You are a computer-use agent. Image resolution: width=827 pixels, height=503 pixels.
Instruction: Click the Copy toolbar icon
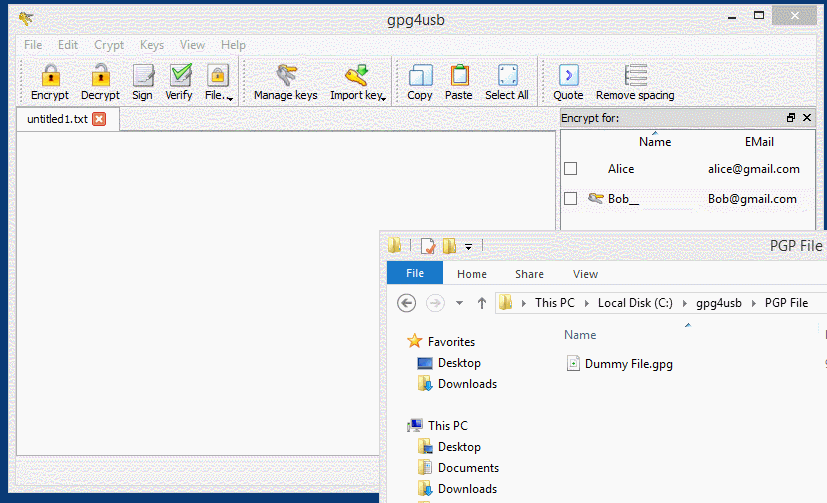tap(420, 75)
